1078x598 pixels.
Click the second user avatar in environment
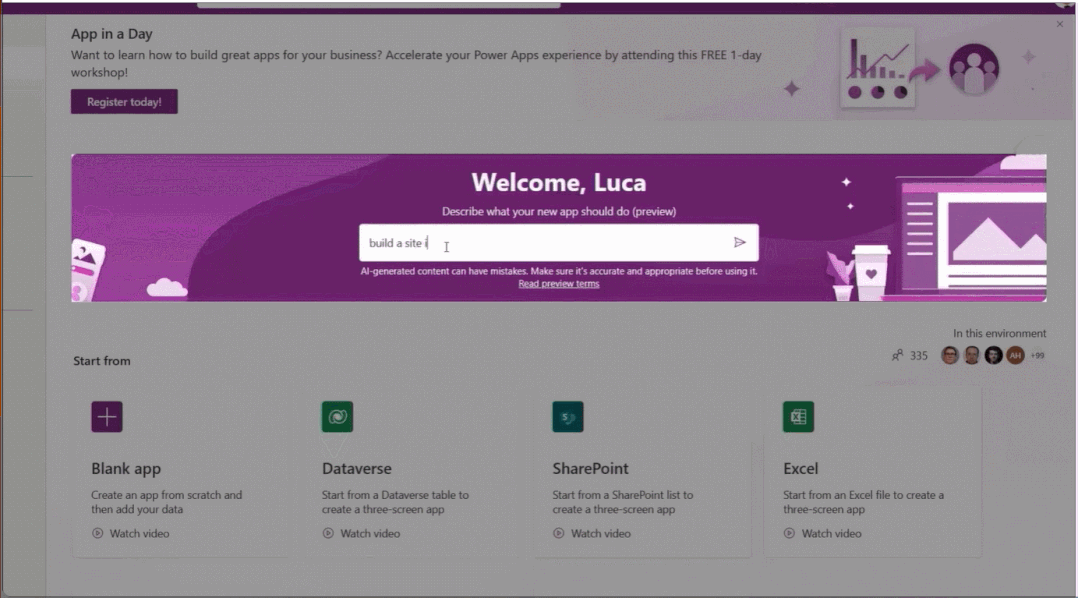[x=971, y=355]
